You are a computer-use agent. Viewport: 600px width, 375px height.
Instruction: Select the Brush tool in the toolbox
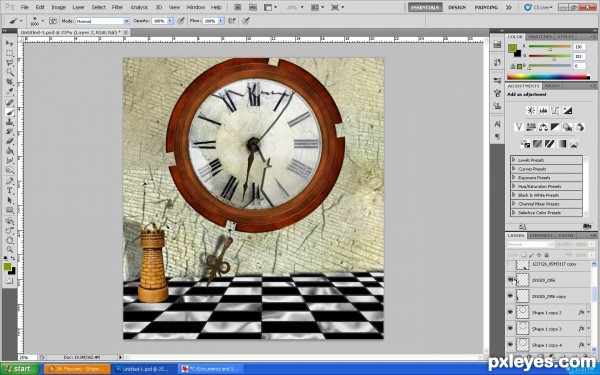coord(9,112)
